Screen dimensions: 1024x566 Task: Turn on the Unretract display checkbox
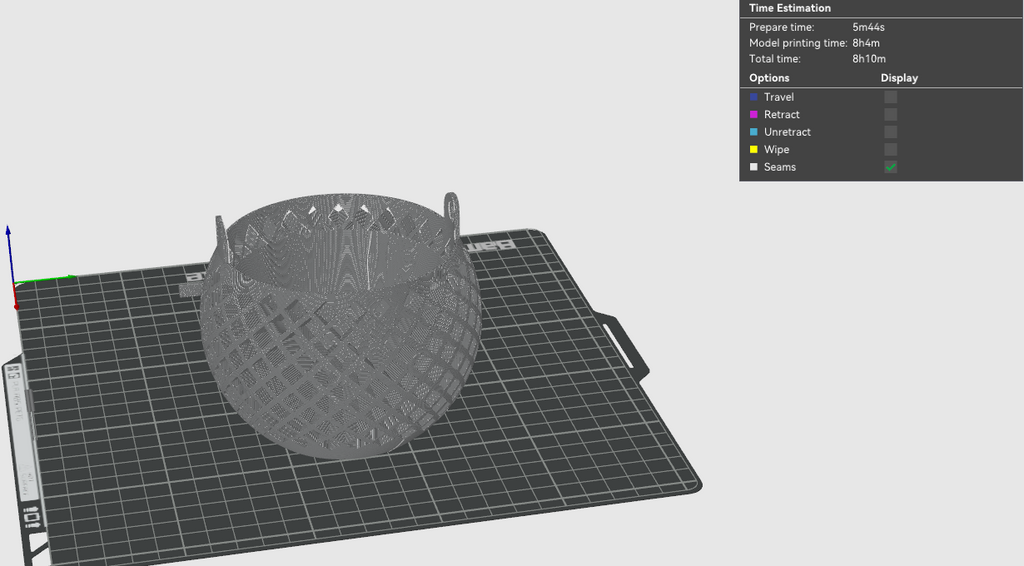coord(890,132)
